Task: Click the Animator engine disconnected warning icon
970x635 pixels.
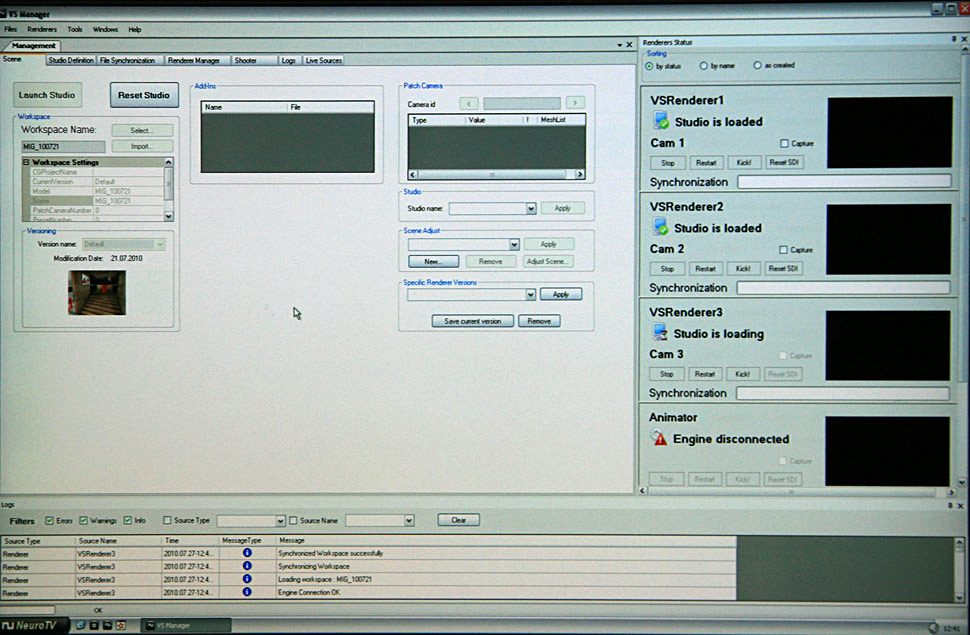Action: click(x=659, y=438)
